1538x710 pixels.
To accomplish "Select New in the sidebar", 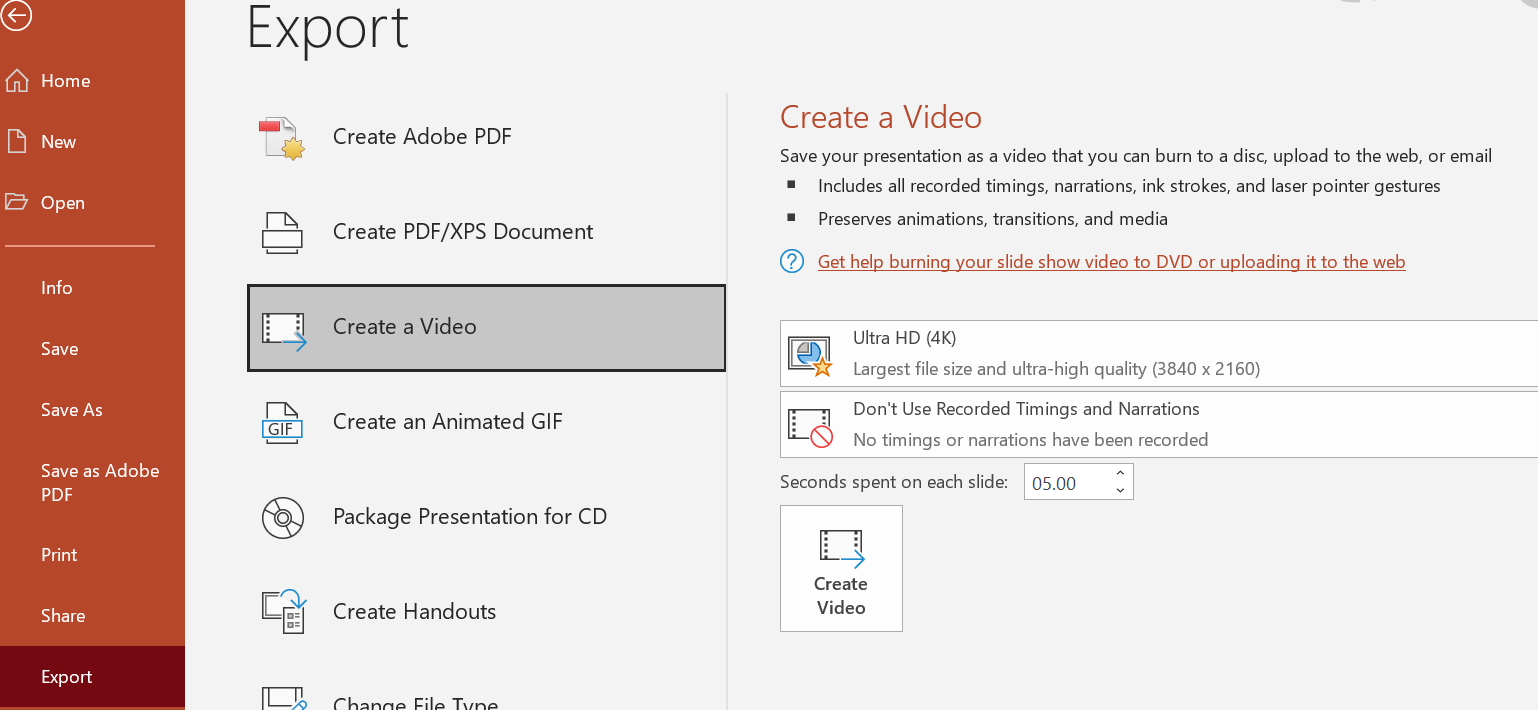I will tap(92, 142).
